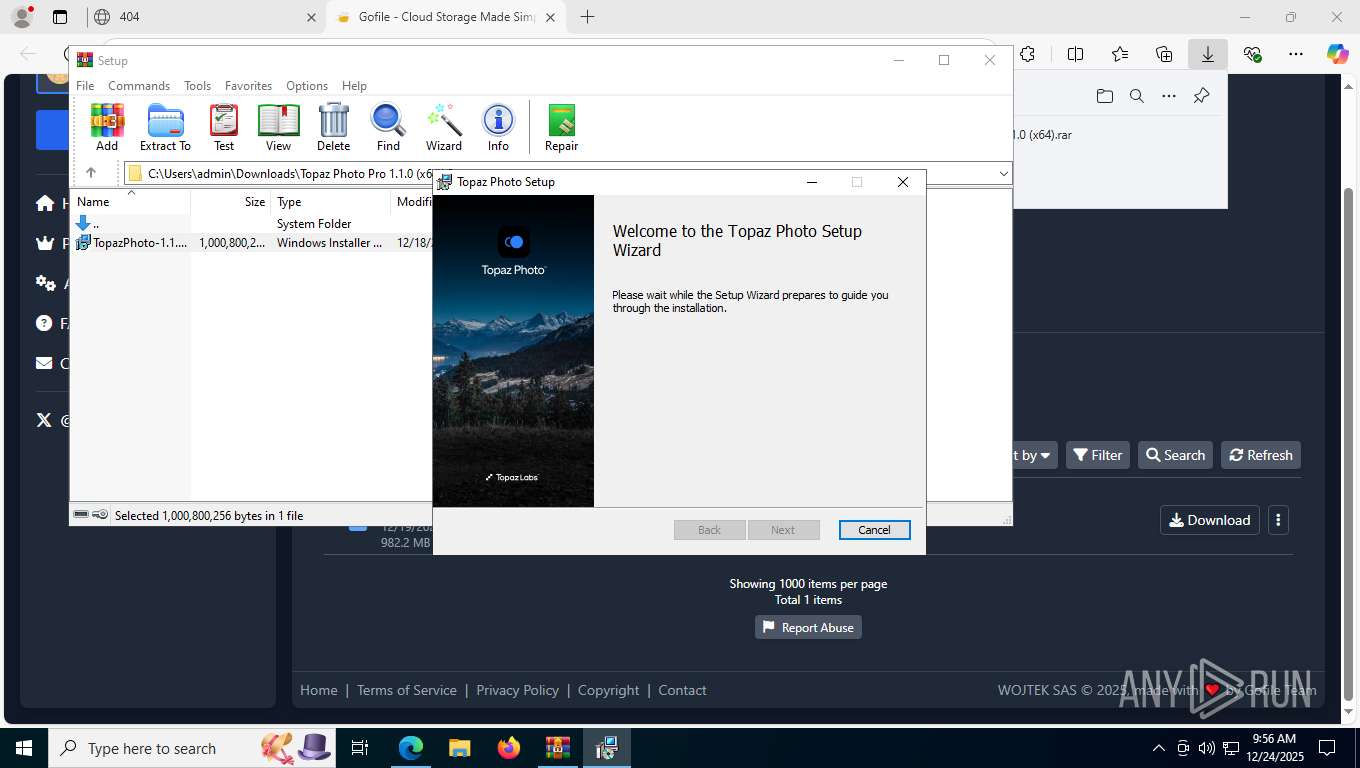Expand the WinRAR address path dropdown

pos(1003,173)
